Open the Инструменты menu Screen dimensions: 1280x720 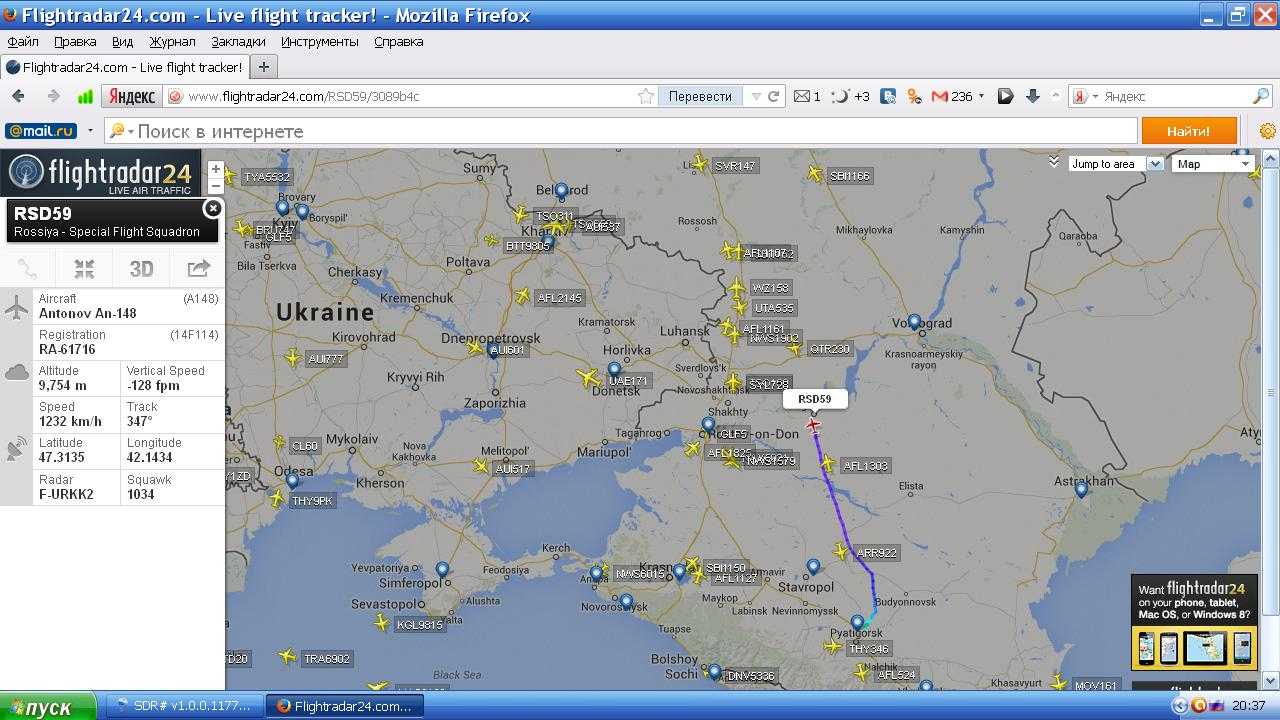pos(319,42)
